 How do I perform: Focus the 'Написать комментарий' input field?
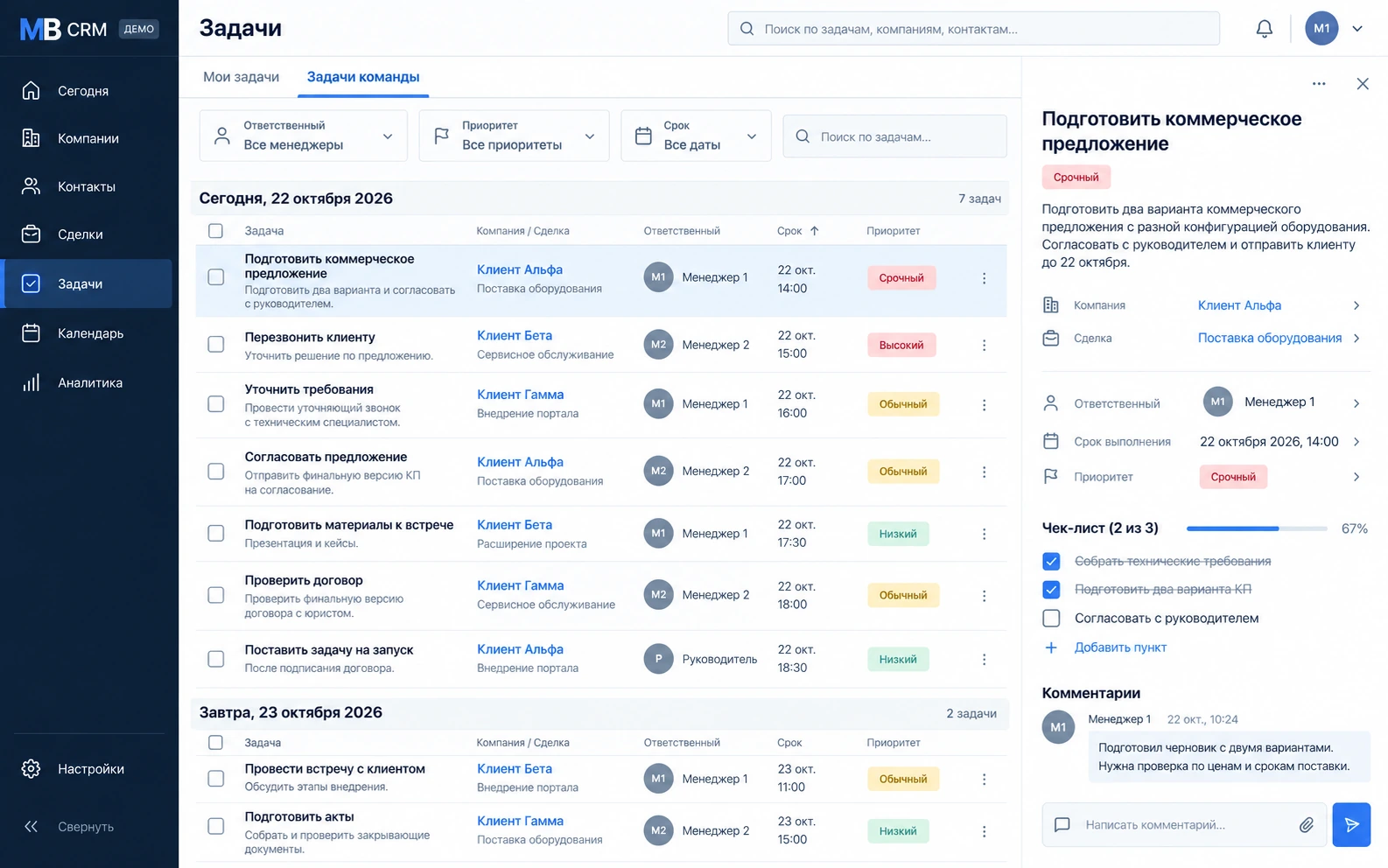[x=1185, y=825]
